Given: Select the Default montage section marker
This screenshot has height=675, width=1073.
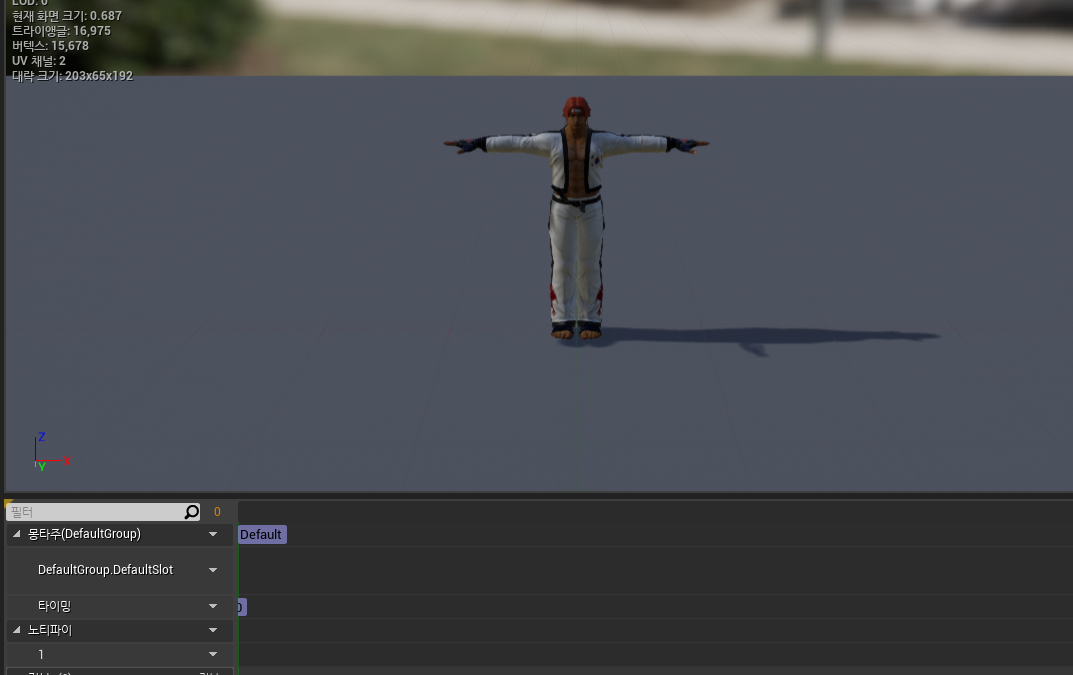Looking at the screenshot, I should [x=262, y=535].
